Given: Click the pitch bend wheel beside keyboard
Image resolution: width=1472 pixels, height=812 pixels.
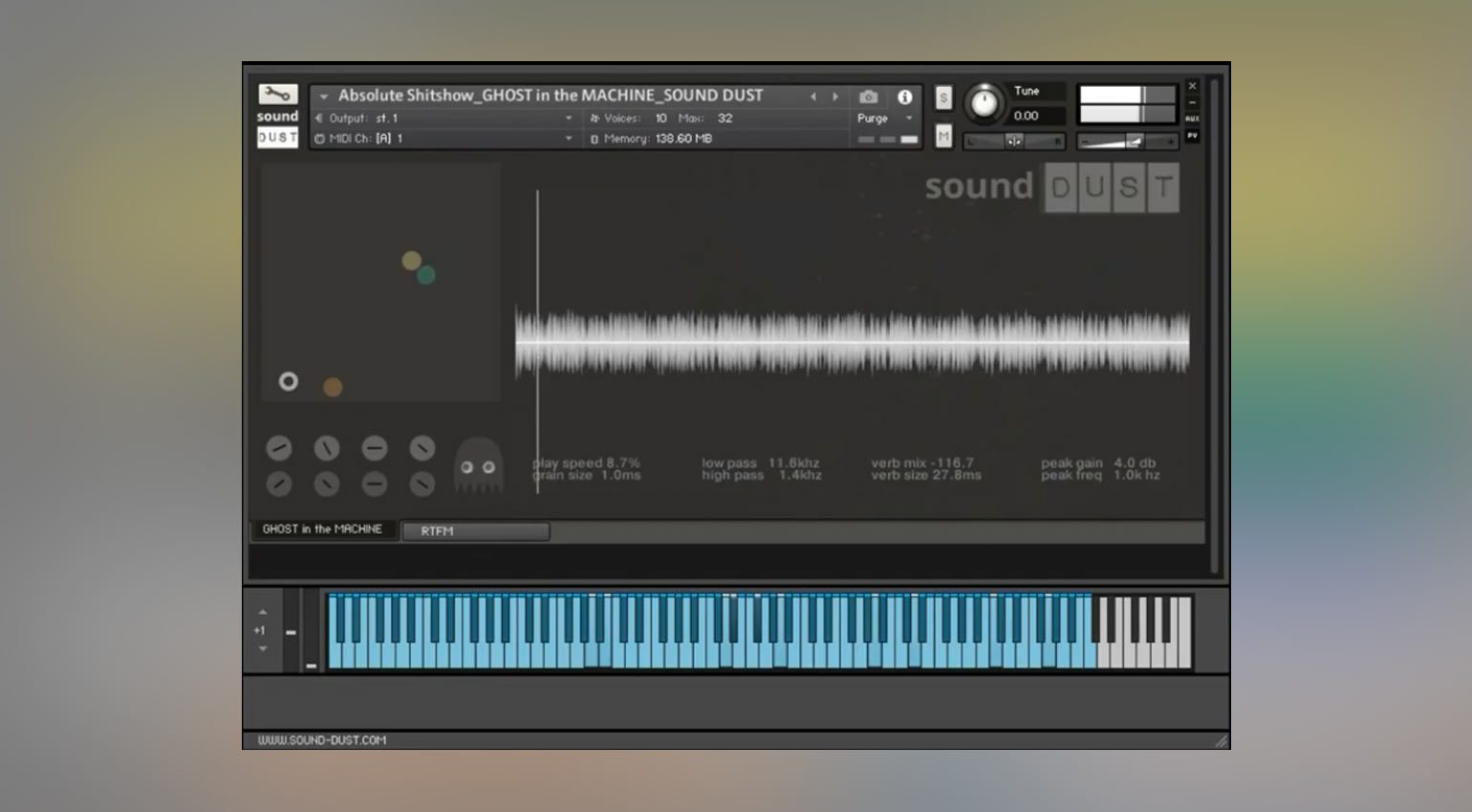Looking at the screenshot, I should point(291,630).
